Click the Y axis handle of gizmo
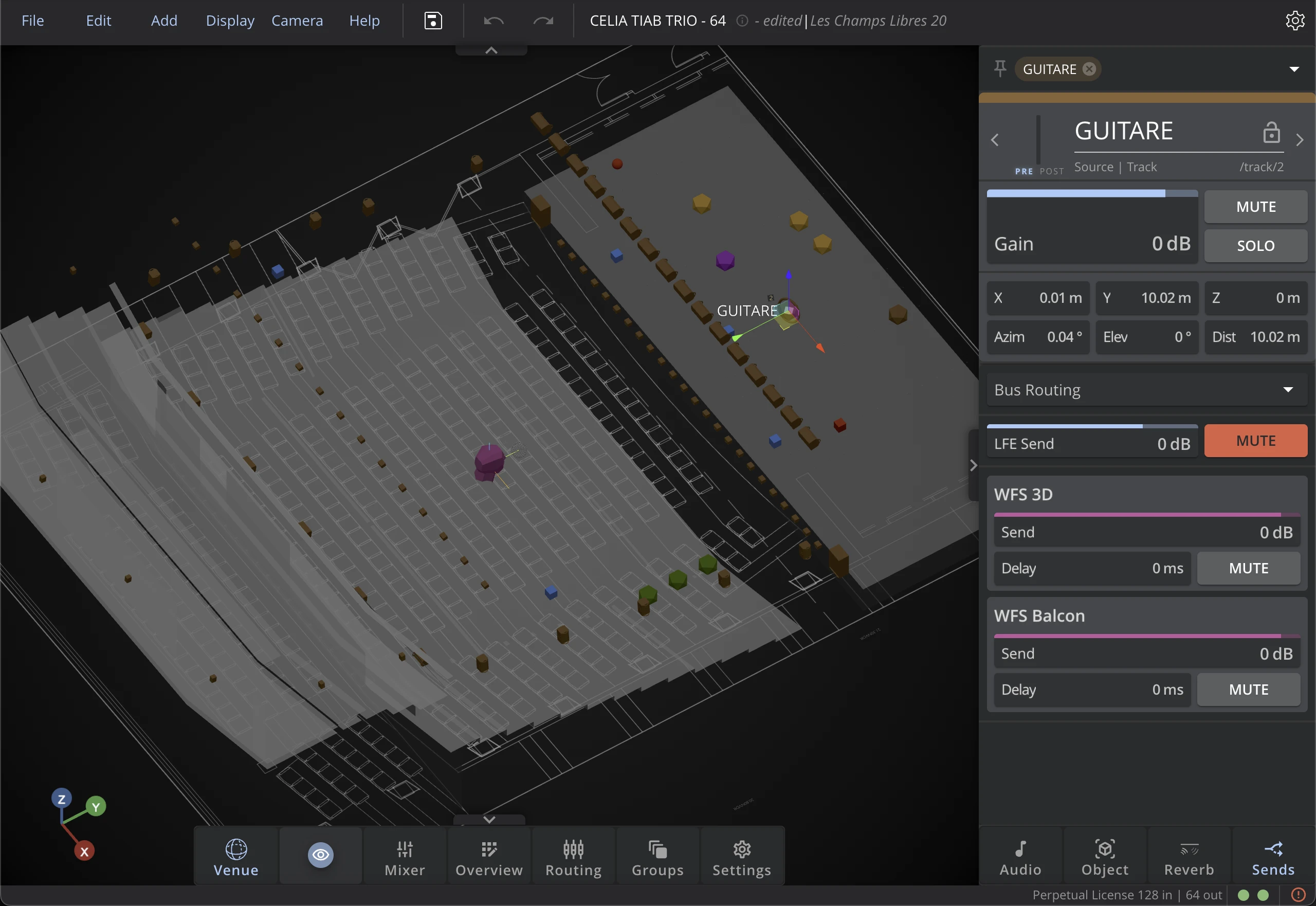1316x906 pixels. coord(96,807)
